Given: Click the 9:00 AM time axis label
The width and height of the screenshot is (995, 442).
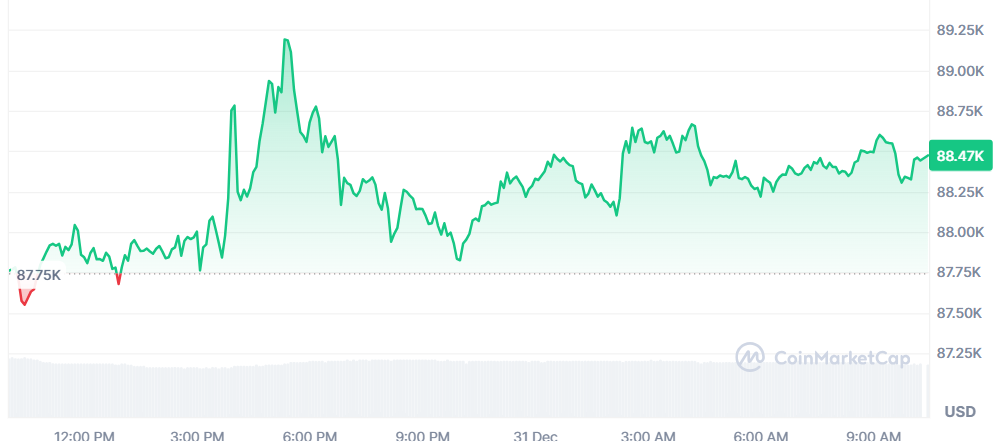Looking at the screenshot, I should 872,436.
